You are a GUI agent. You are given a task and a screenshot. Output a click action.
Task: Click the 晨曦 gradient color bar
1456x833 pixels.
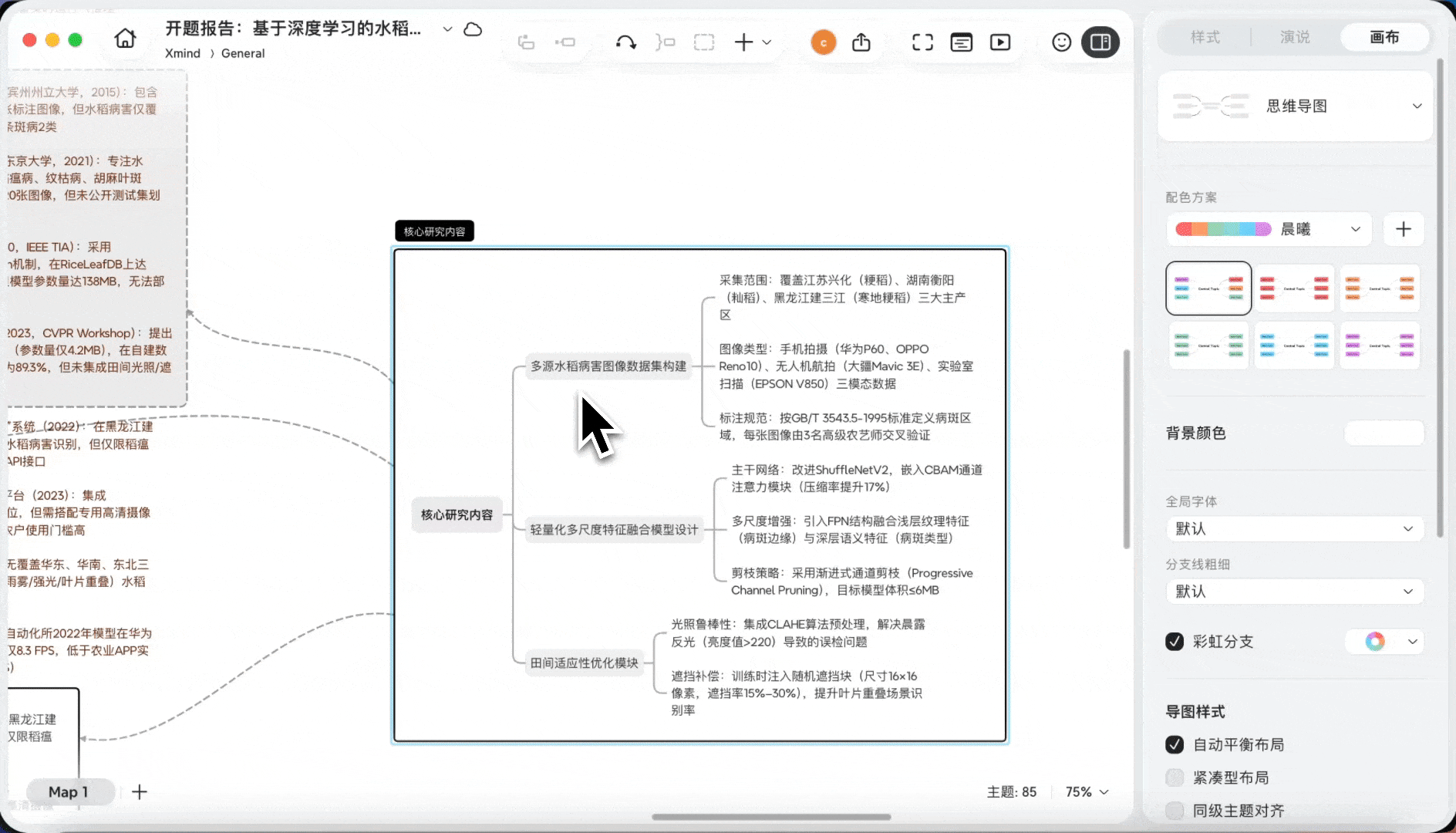pos(1223,229)
